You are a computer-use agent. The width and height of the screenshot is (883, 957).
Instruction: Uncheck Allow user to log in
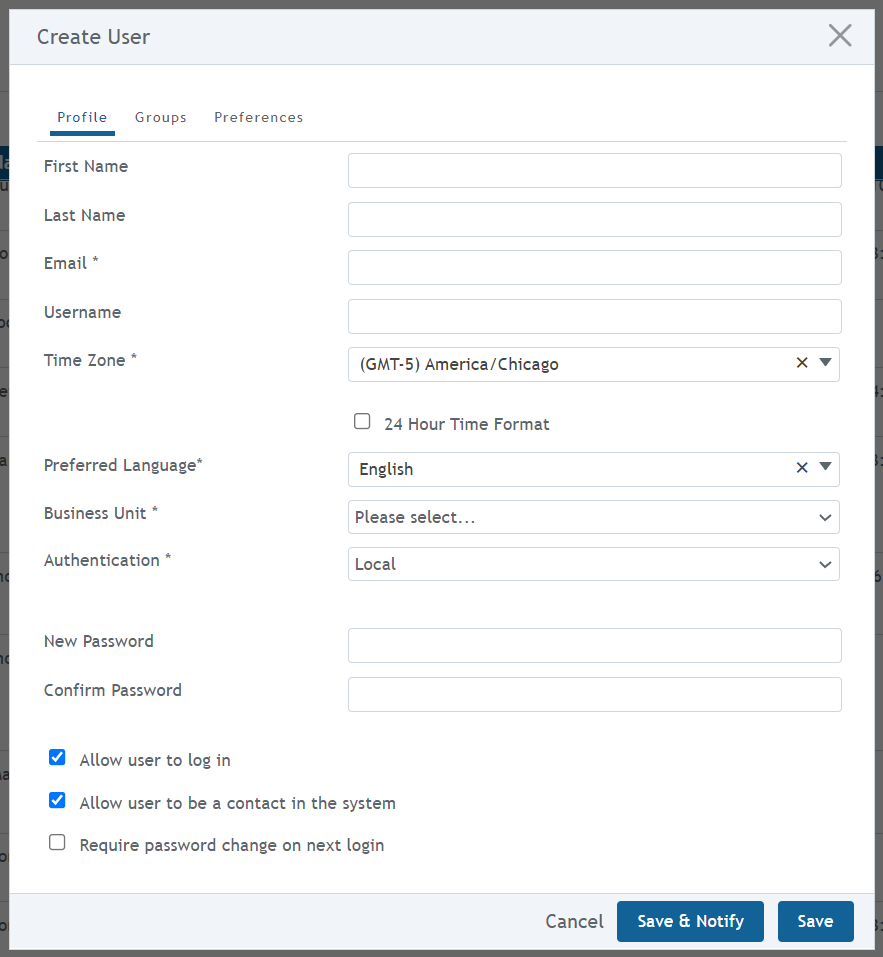[57, 757]
